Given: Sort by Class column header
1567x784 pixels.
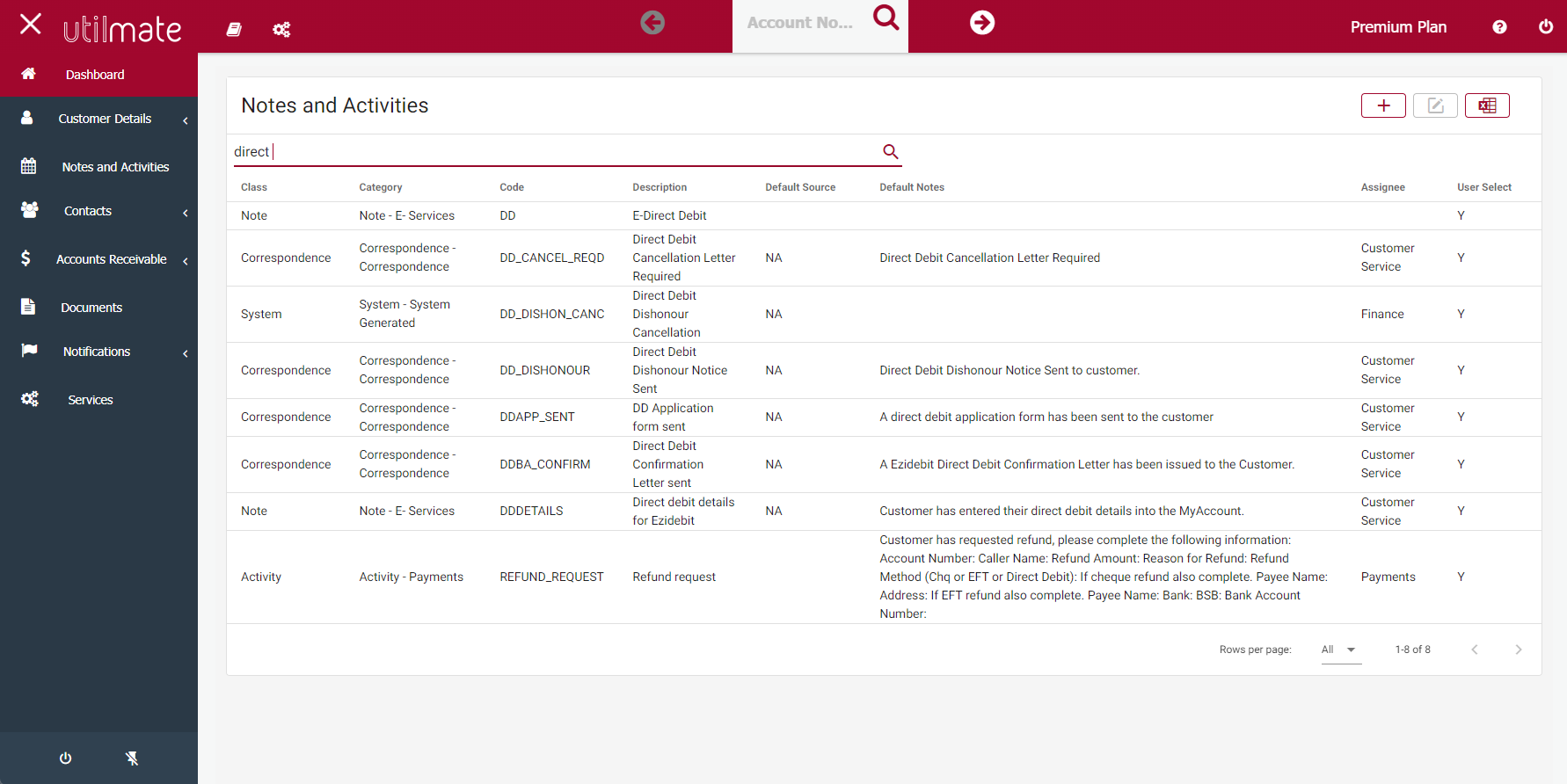Looking at the screenshot, I should click(254, 187).
